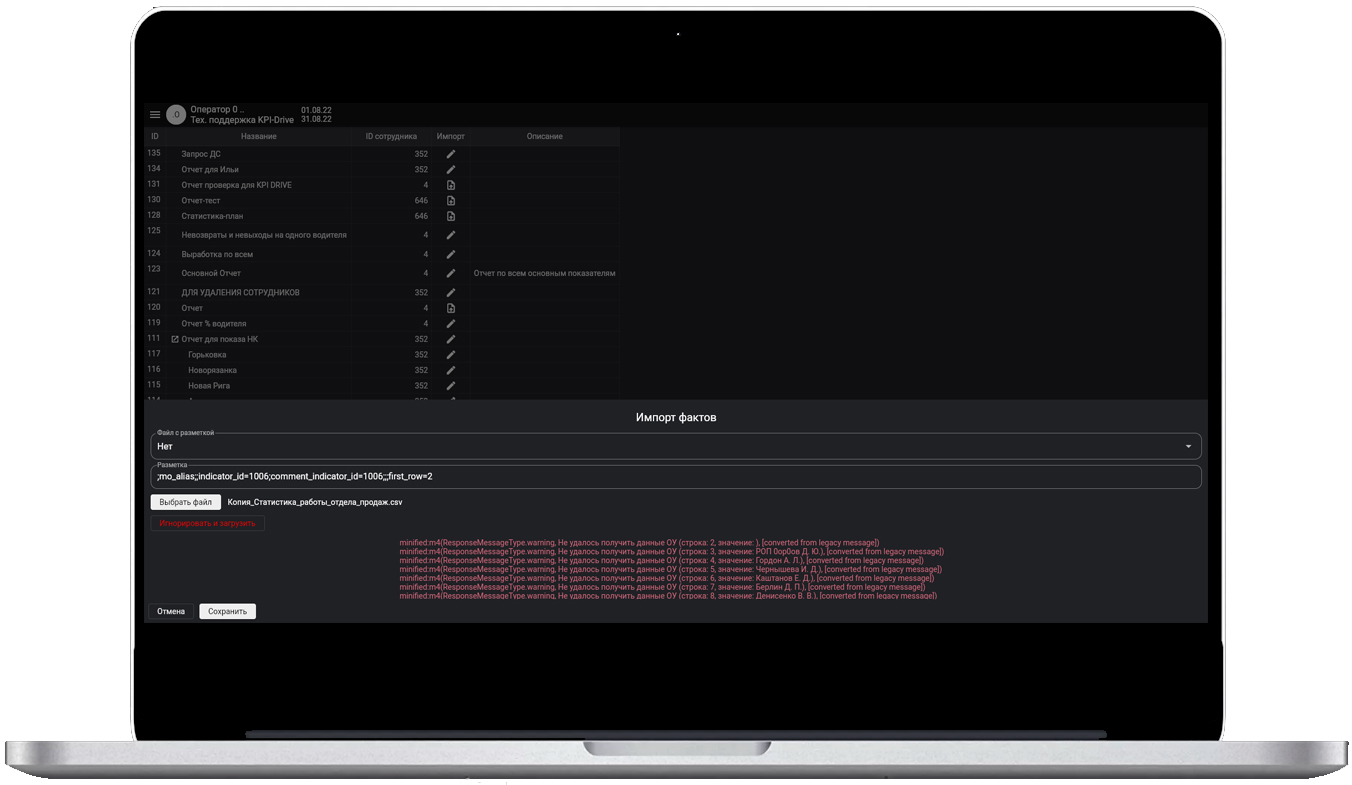Image resolution: width=1352 pixels, height=785 pixels.
Task: Click the file upload icon for Статистика-план
Action: coord(451,216)
